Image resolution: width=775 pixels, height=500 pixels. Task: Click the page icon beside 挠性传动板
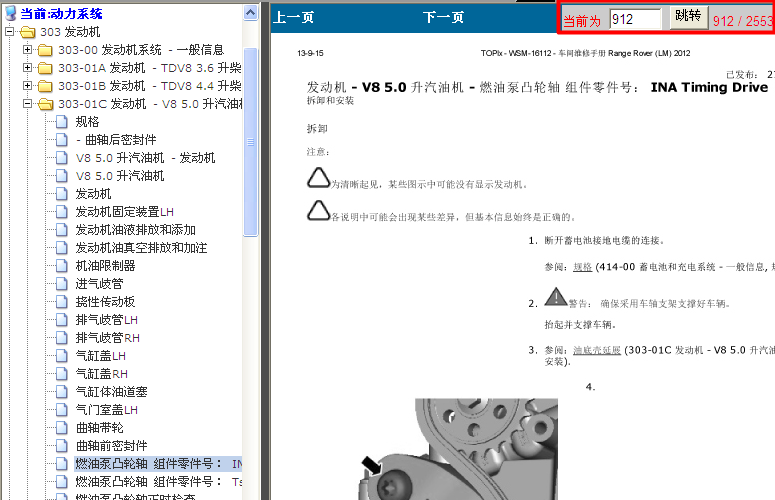pos(62,302)
